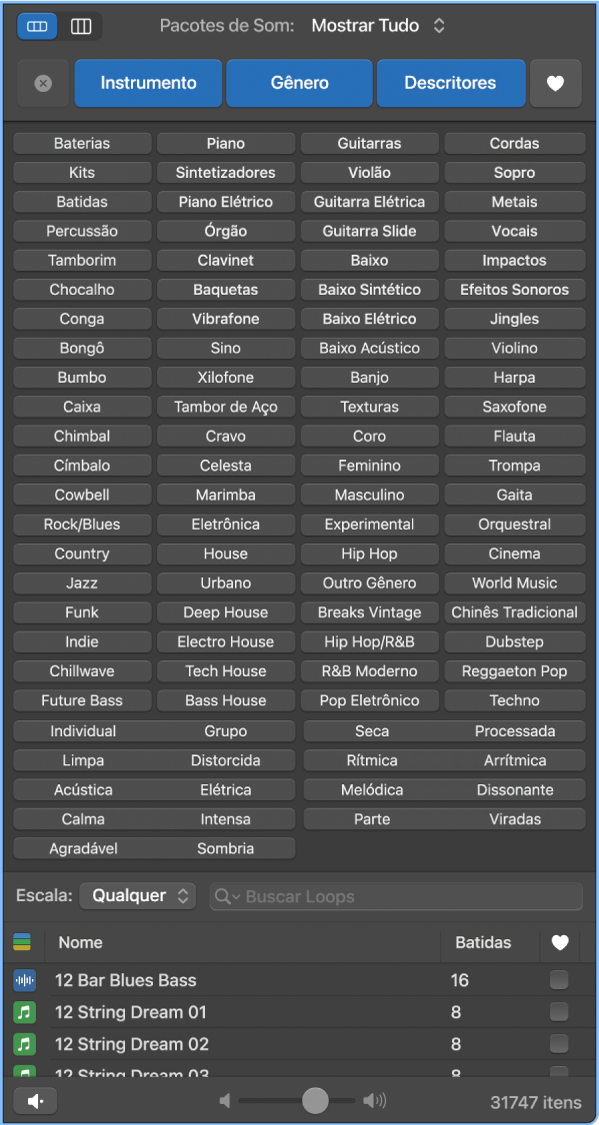
Task: Select the Instrumento tab
Action: click(x=148, y=83)
